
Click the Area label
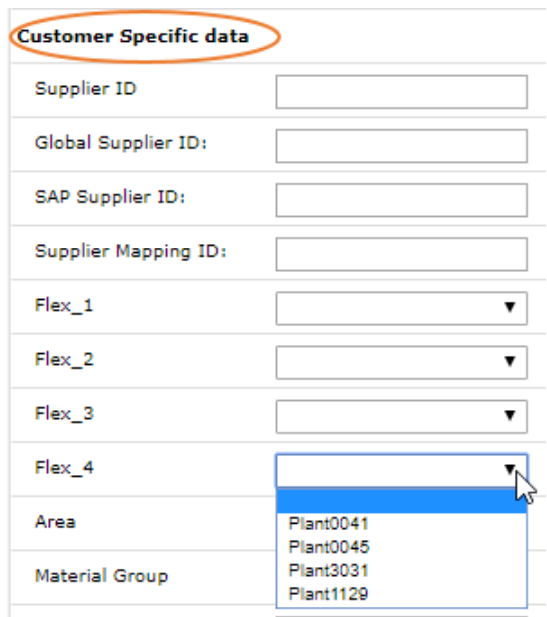pos(55,522)
